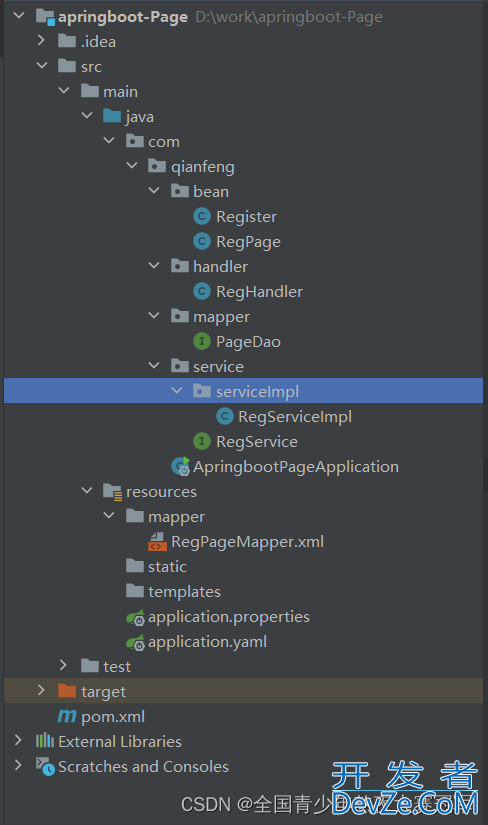Open ApringbootPageApplication main class

296,467
